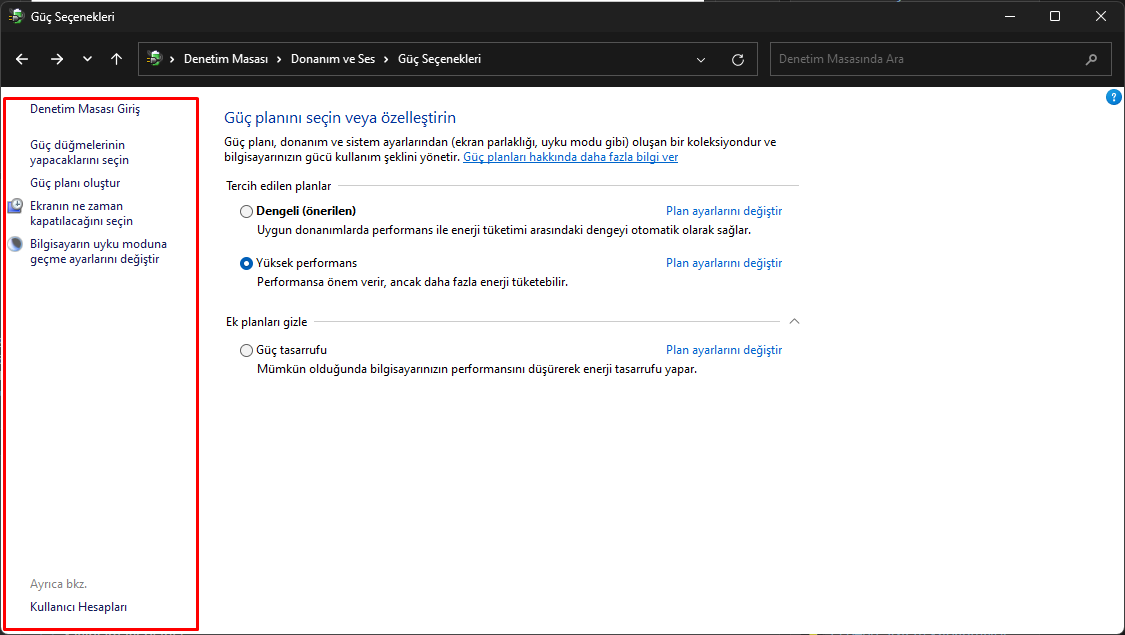The image size is (1125, 635).
Task: Navigate to Donanım ve Ses breadcrumb
Action: coord(333,59)
